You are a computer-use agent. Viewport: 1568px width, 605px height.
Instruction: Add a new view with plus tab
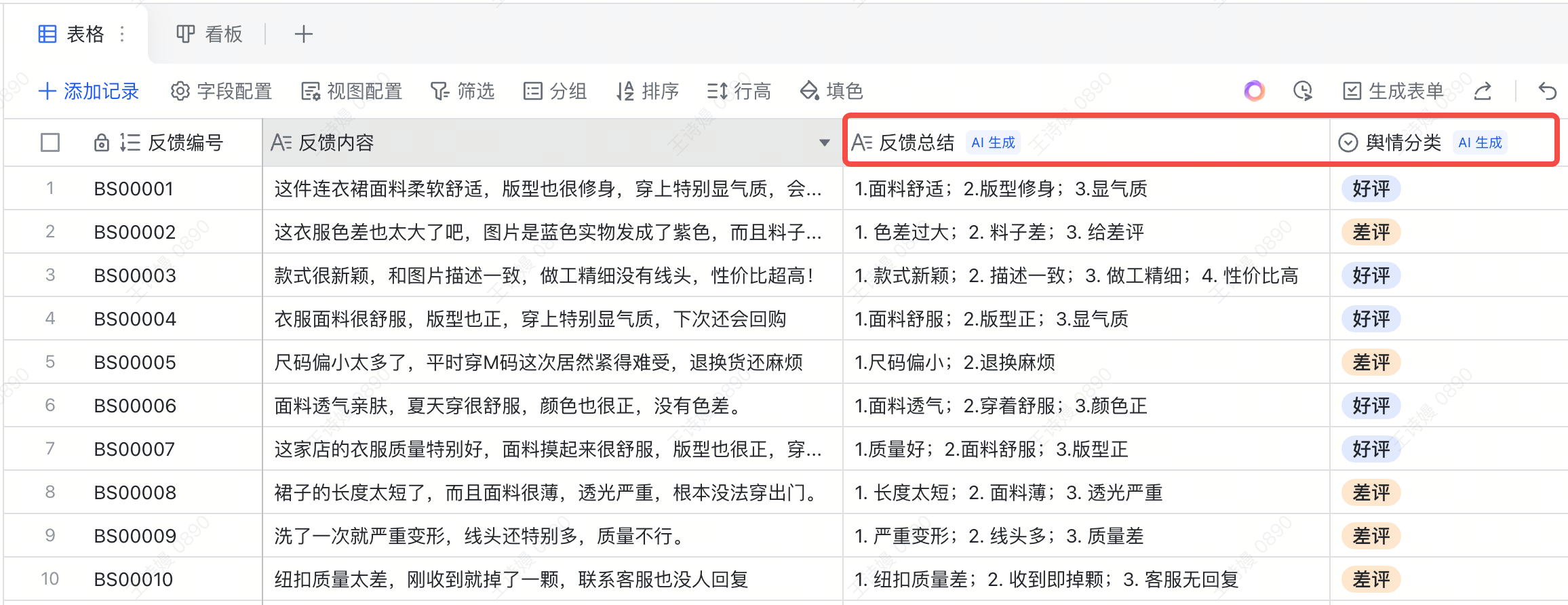(304, 34)
